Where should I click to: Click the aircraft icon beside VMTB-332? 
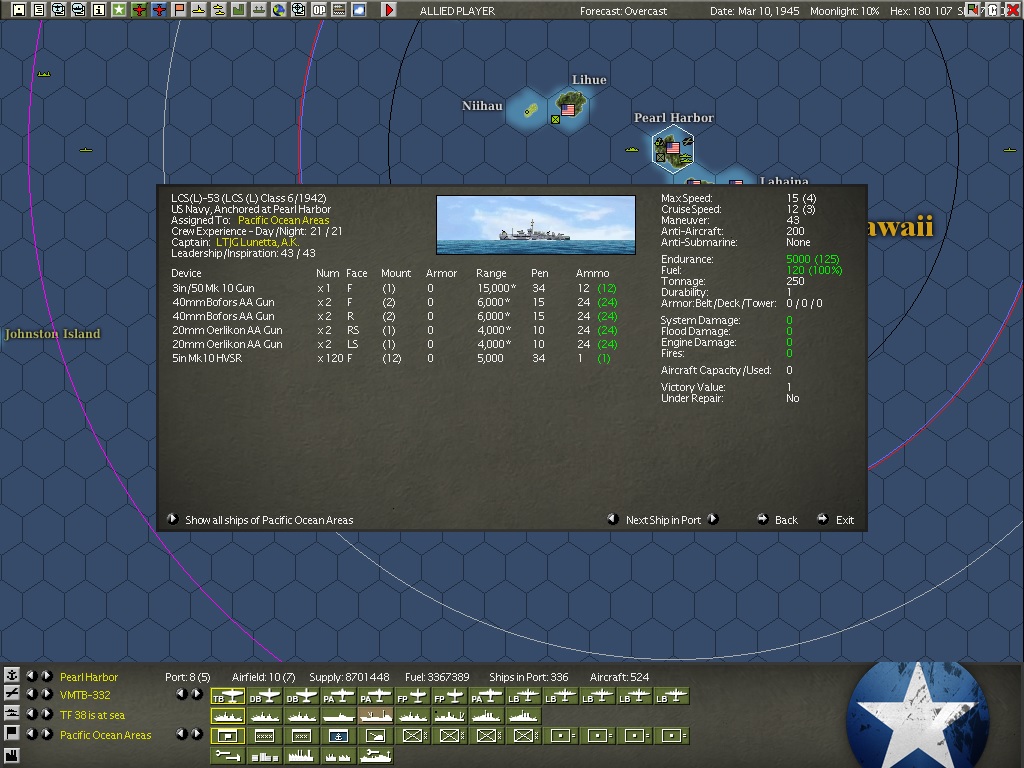tap(12, 694)
